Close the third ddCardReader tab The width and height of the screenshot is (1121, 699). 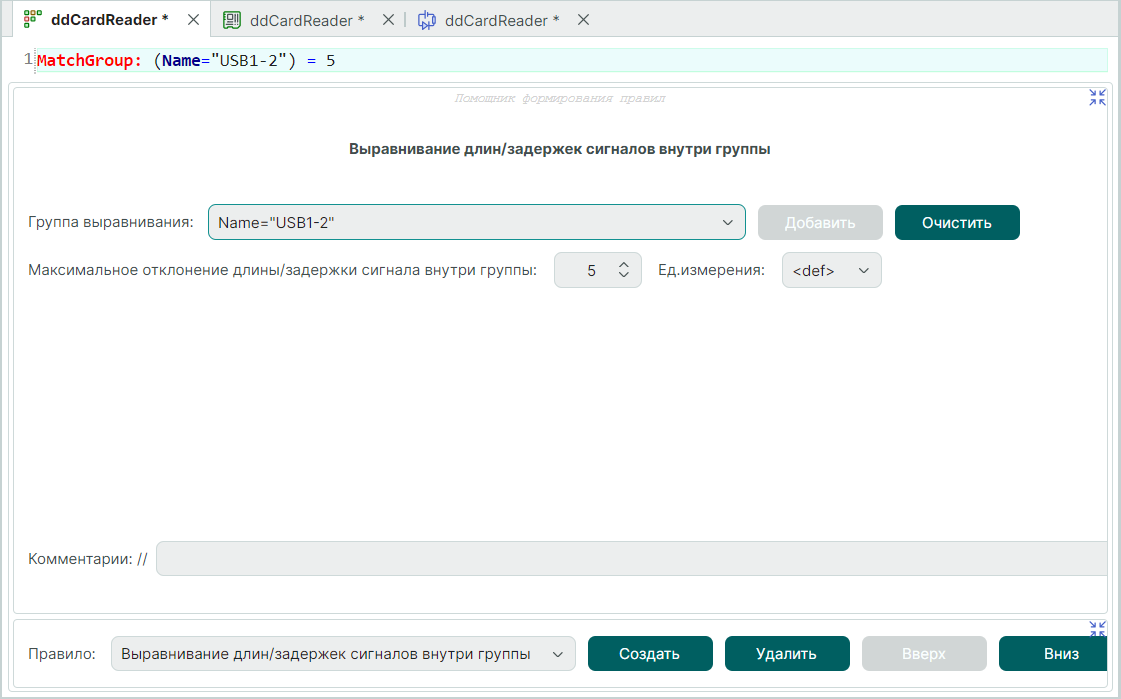tap(583, 19)
